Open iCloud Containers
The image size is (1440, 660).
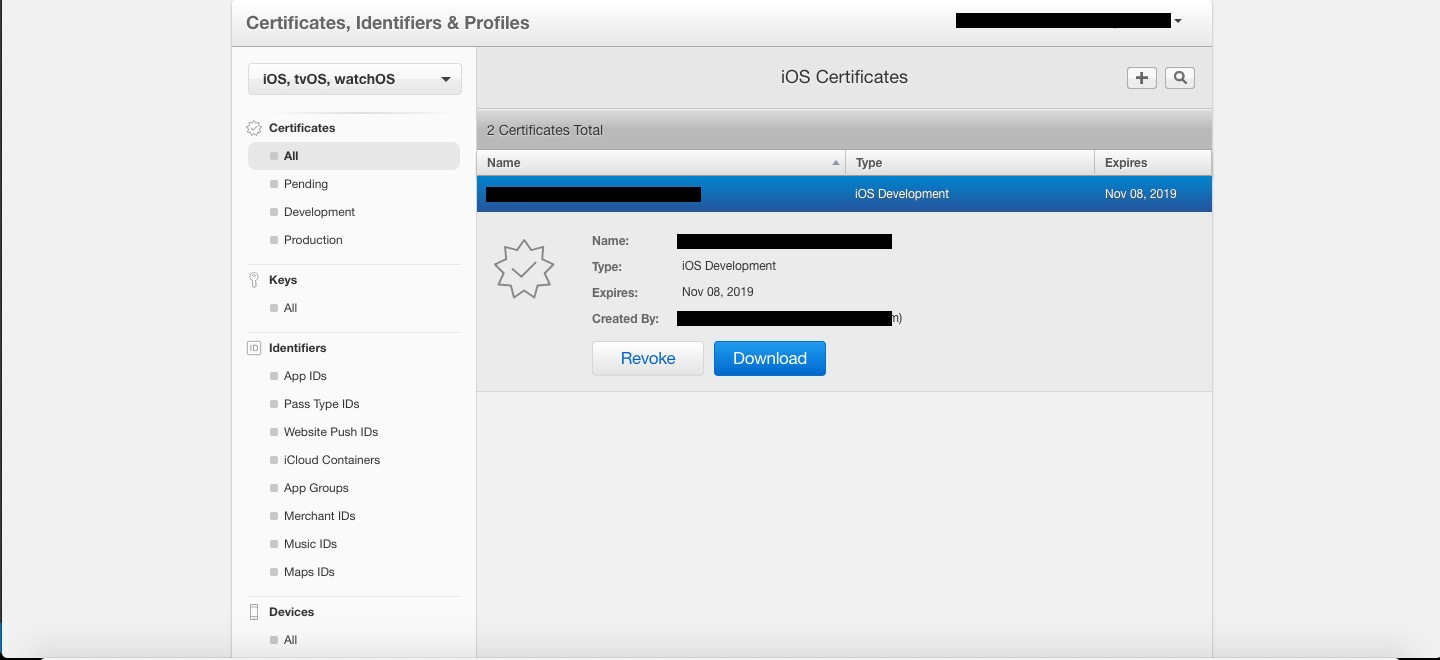(332, 460)
